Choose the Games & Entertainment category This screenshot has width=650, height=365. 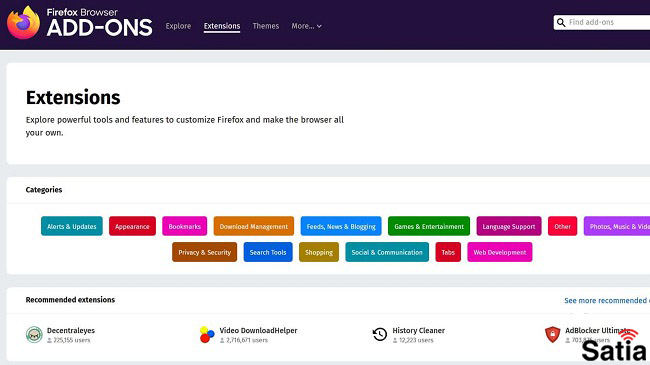(429, 226)
